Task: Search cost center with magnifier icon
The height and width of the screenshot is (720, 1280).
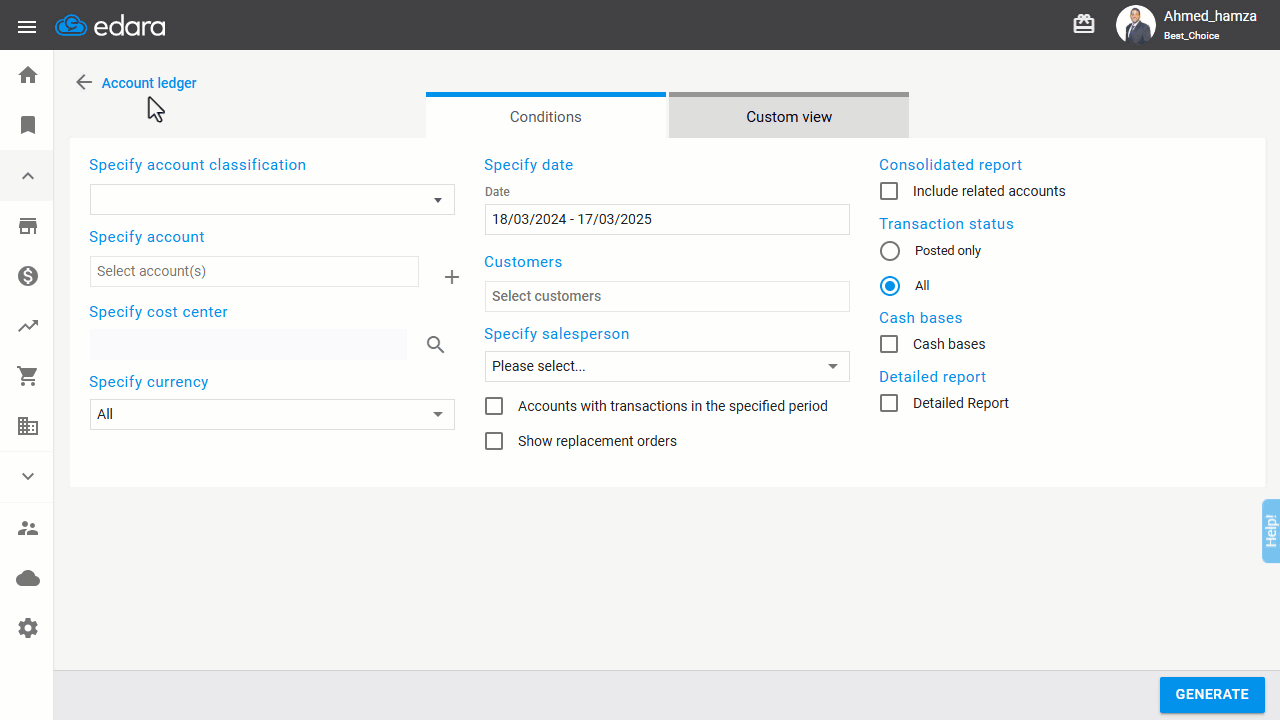Action: point(436,345)
